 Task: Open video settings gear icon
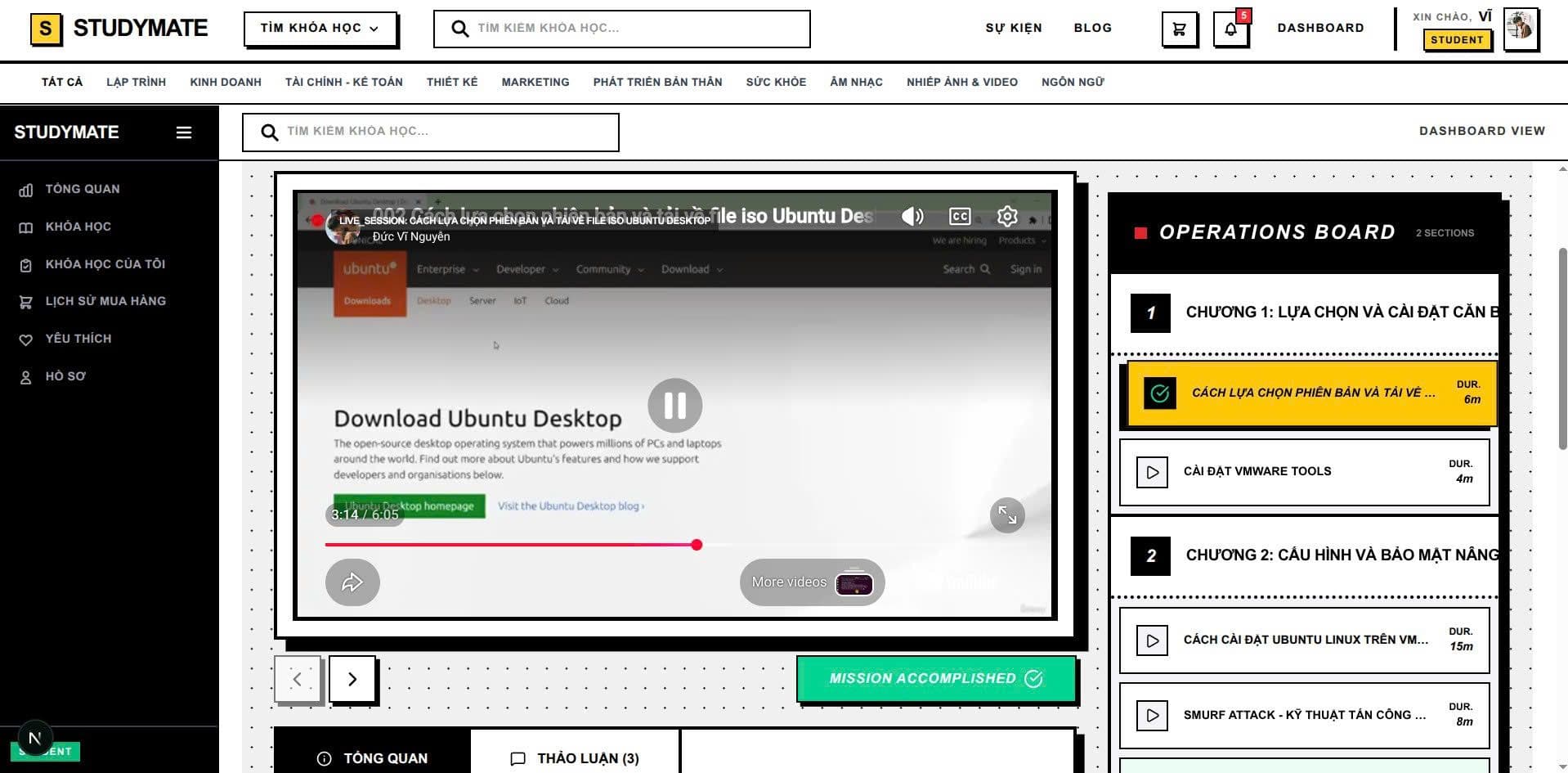click(x=1007, y=216)
